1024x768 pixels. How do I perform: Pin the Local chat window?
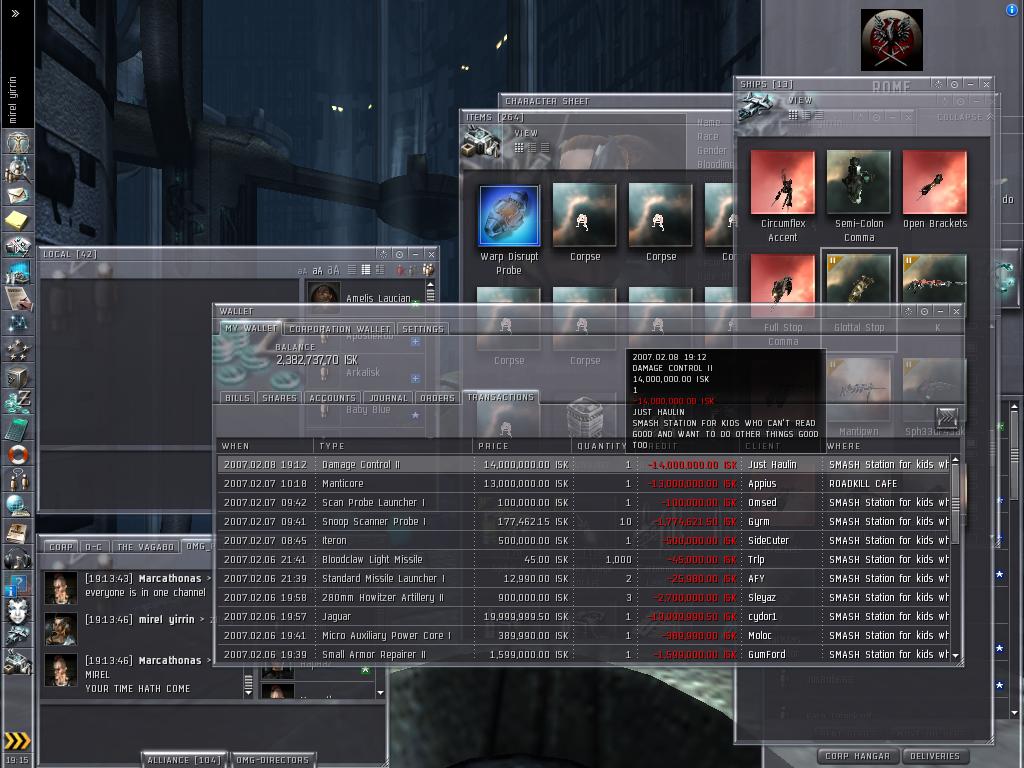tap(400, 254)
